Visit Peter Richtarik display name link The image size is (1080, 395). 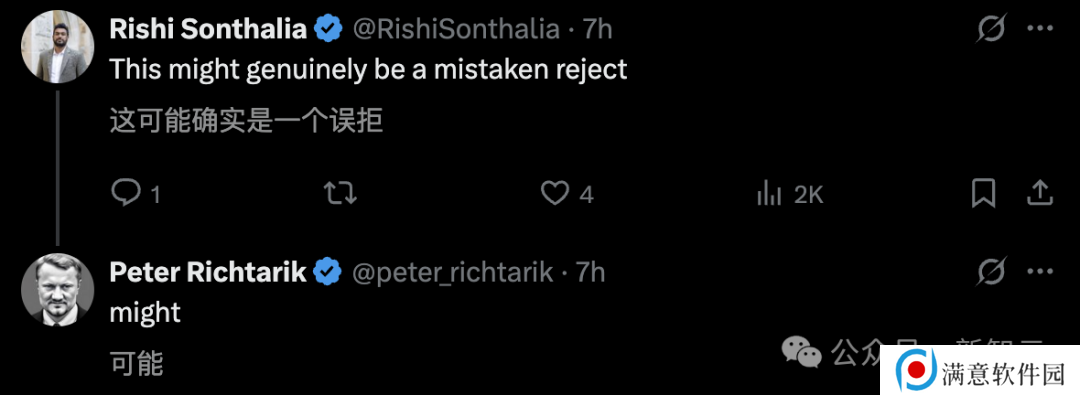(208, 272)
